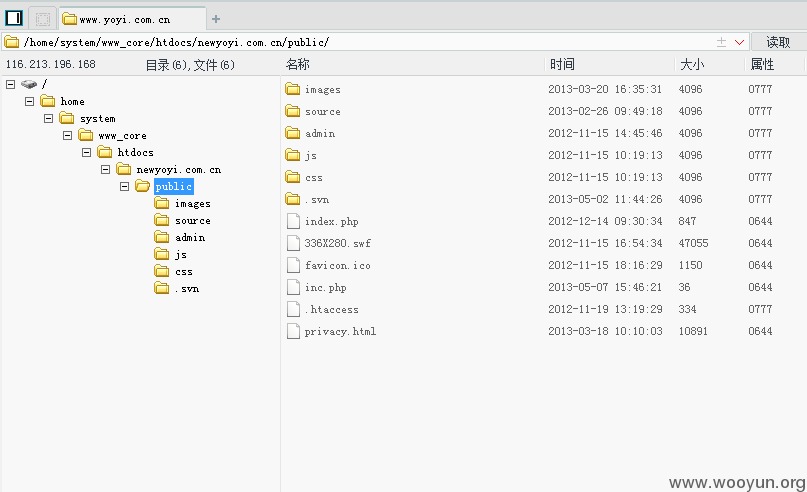
Task: Click favicon.ico file icon
Action: click(x=293, y=265)
